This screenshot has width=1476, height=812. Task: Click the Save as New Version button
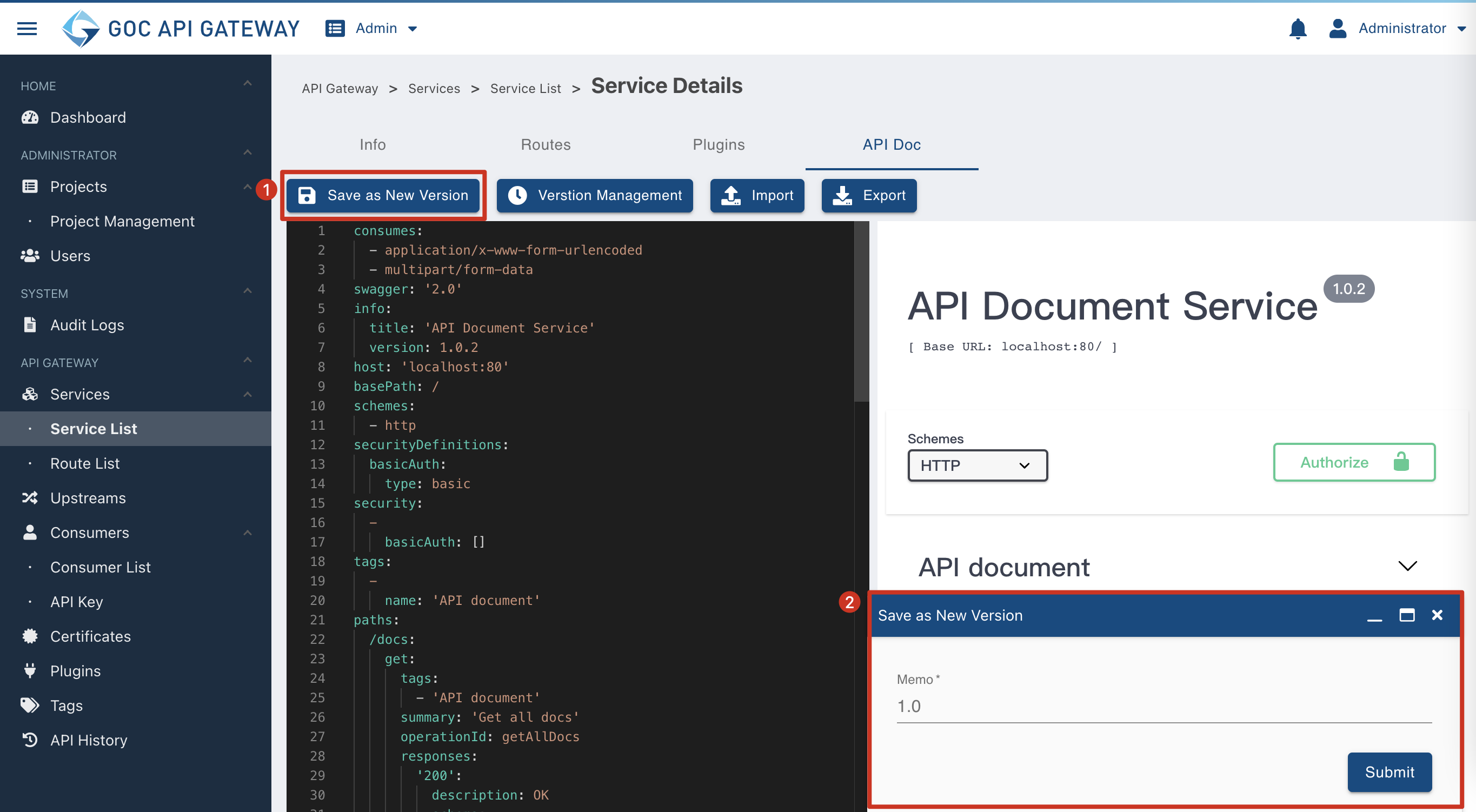click(383, 195)
